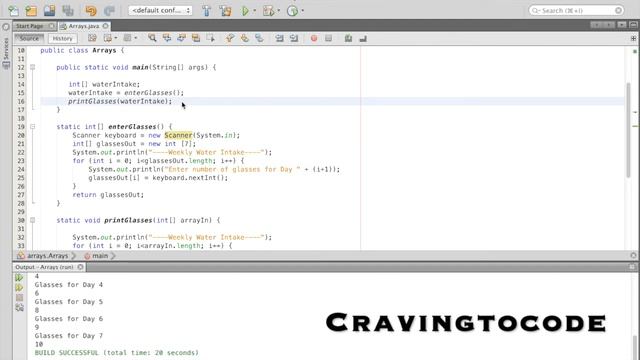Click main in the breadcrumb bar

(100, 256)
